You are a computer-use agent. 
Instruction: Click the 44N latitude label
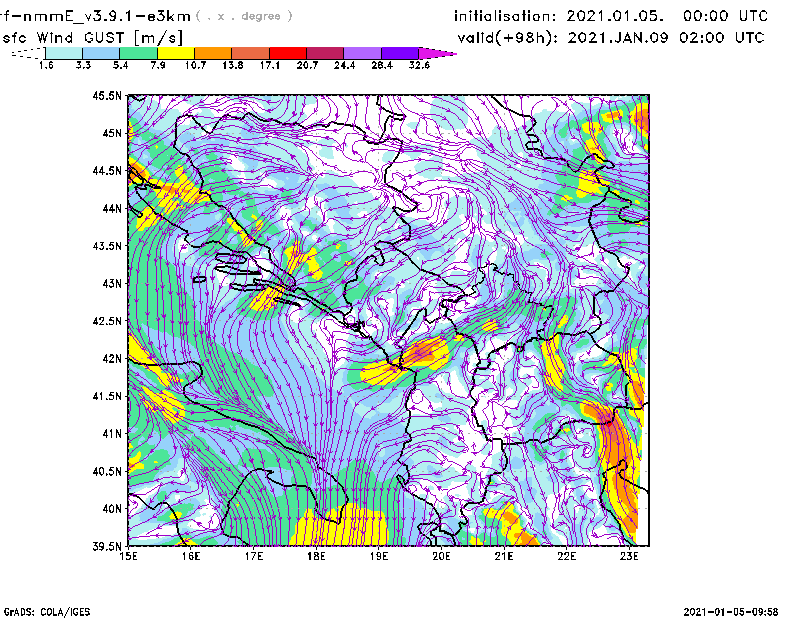pos(112,208)
